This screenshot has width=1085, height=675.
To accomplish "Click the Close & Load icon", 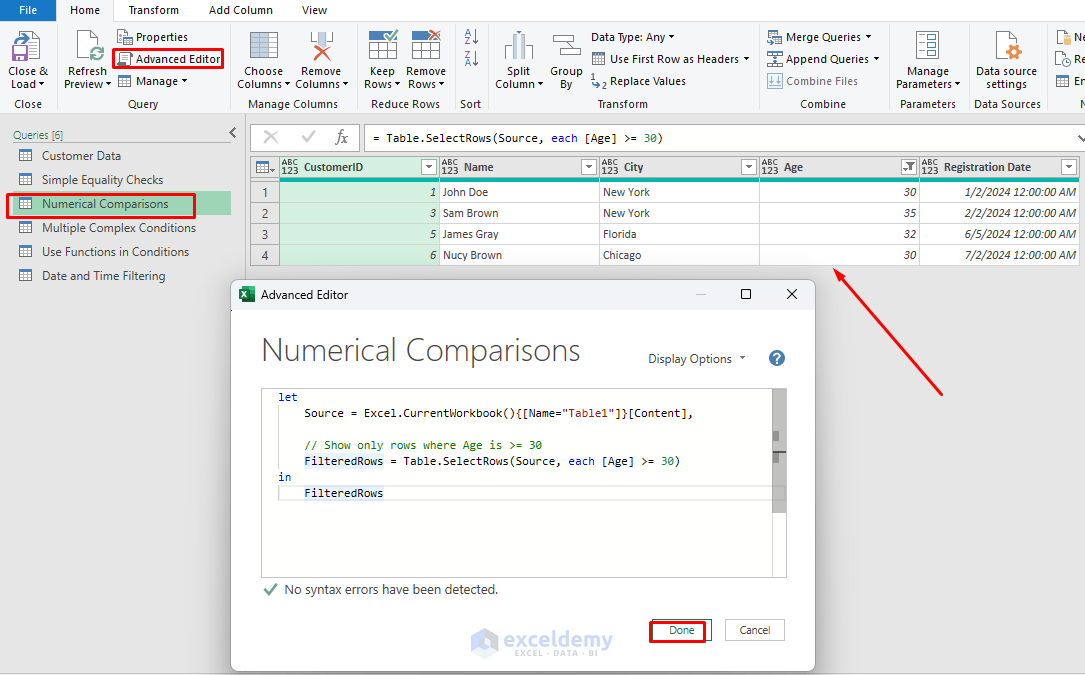I will [x=28, y=46].
